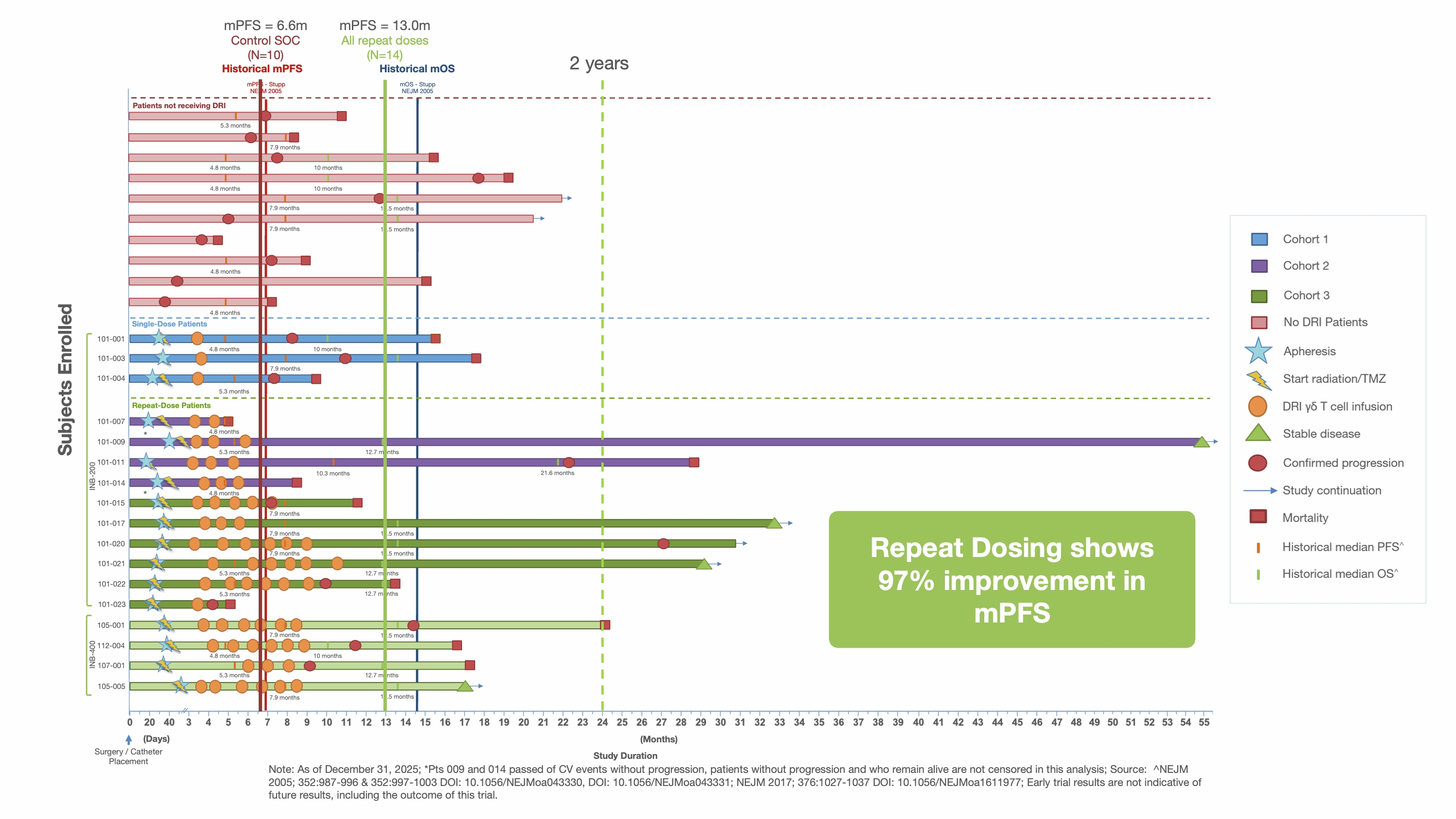The width and height of the screenshot is (1456, 819).
Task: Click the No DRI Patients pink swatch
Action: pyautogui.click(x=1259, y=323)
